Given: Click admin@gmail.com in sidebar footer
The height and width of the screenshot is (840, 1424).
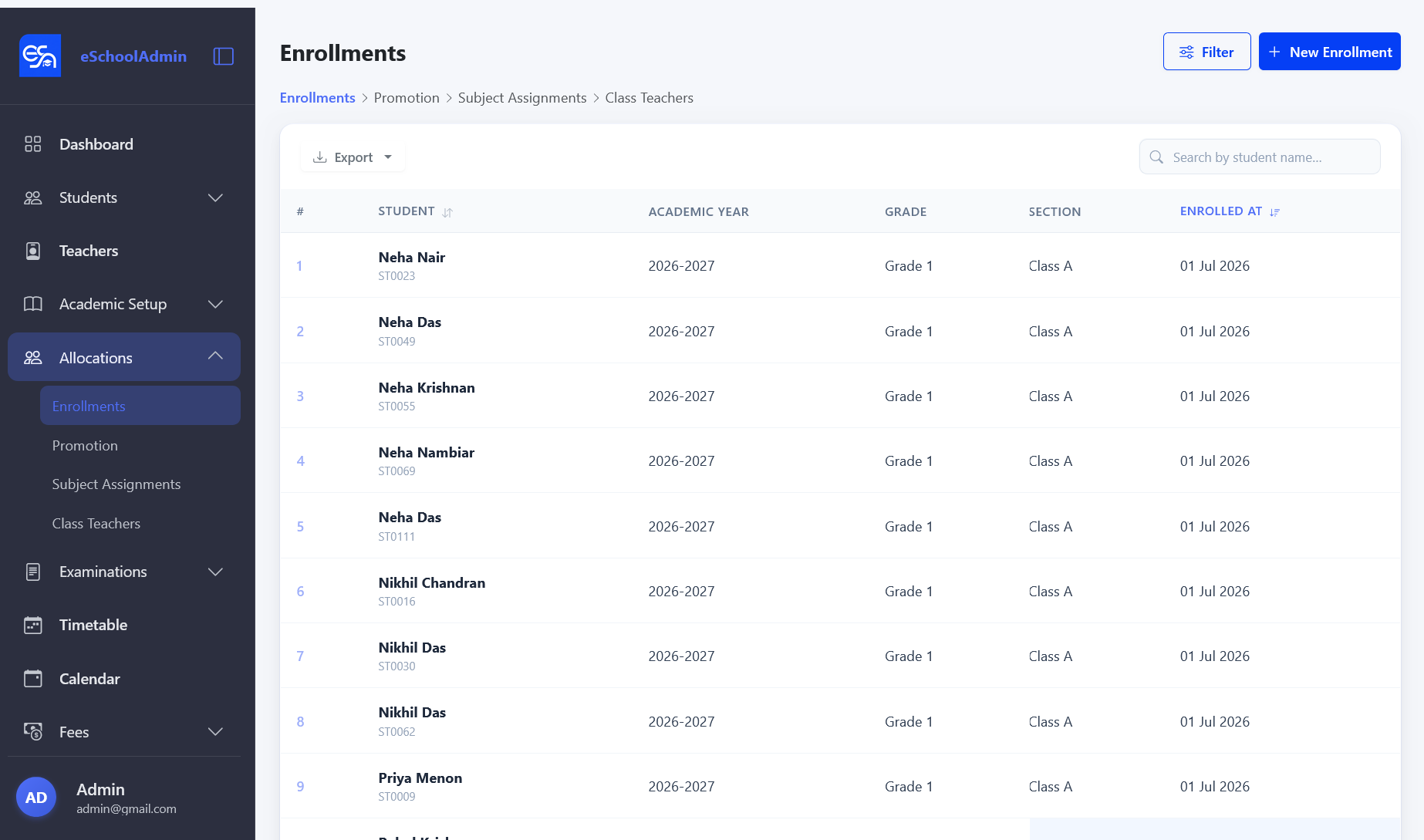Looking at the screenshot, I should 126,809.
